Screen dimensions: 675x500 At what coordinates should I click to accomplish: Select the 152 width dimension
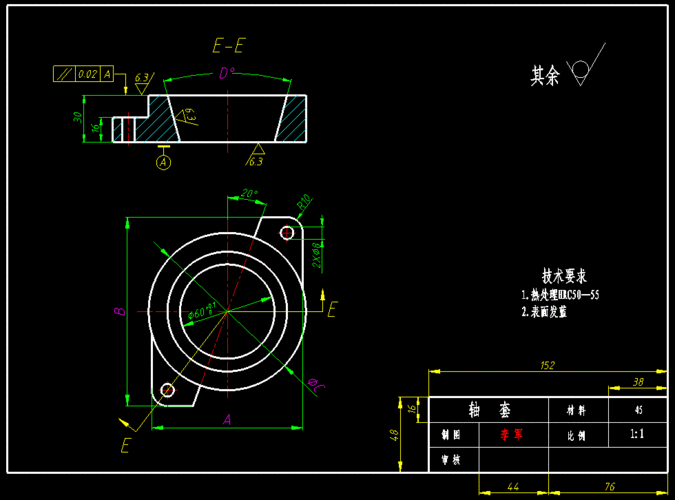[546, 366]
